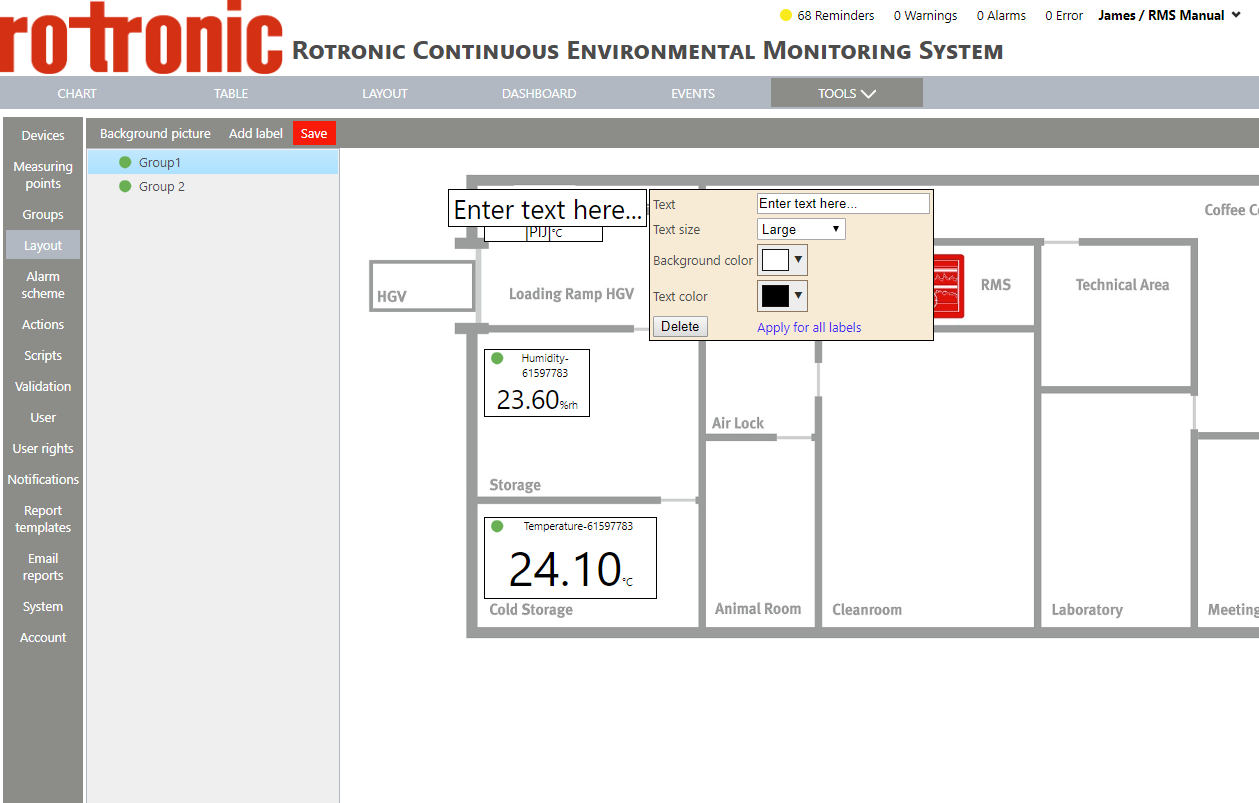
Task: Open Report templates in the sidebar
Action: click(43, 519)
